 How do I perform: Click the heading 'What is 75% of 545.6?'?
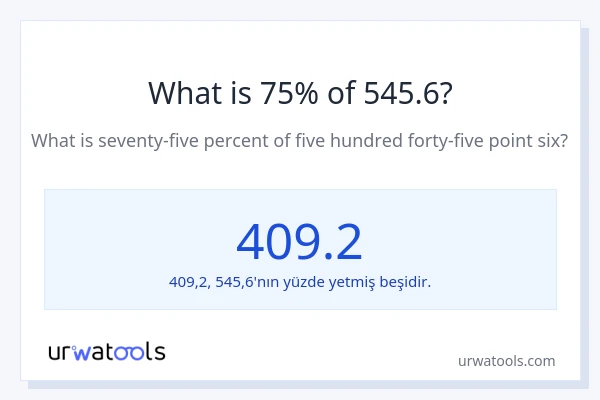pyautogui.click(x=300, y=93)
